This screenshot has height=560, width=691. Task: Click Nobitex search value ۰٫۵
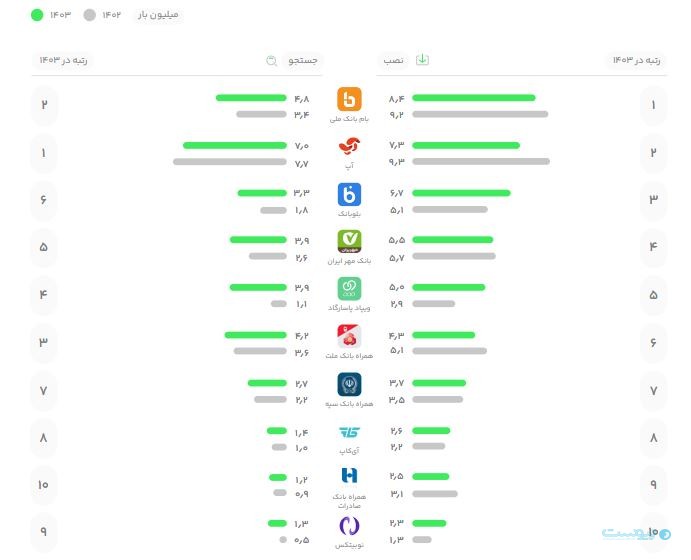(x=301, y=540)
